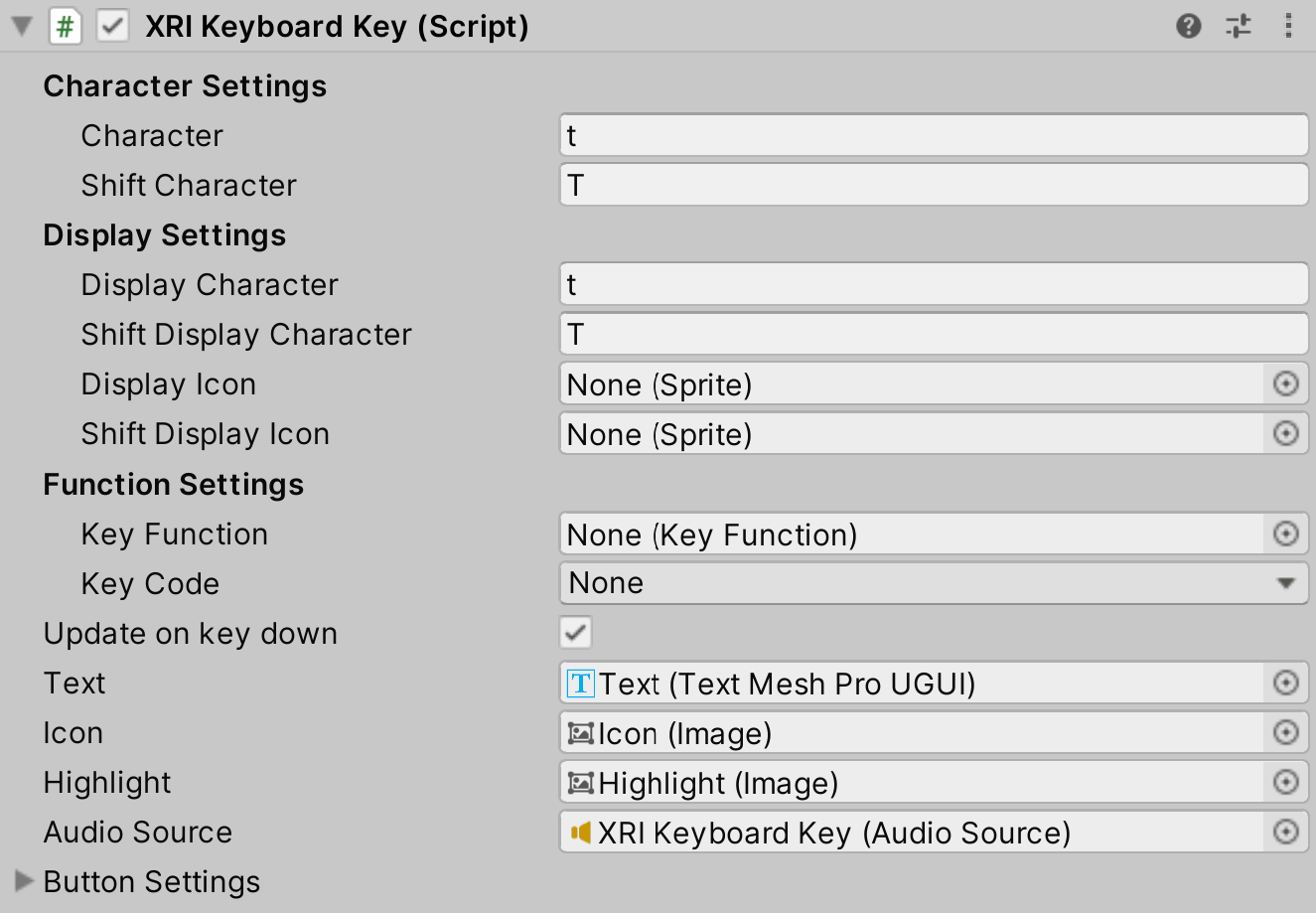Screen dimensions: 1316x914
Task: Click the C# script icon in the header
Action: point(64,27)
